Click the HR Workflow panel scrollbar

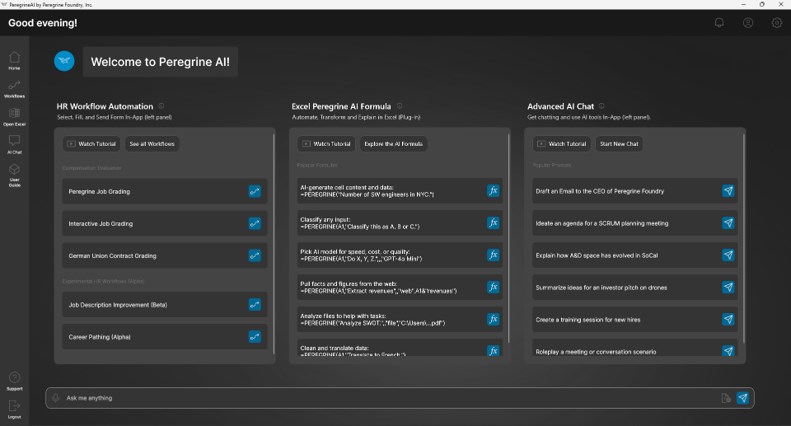click(273, 244)
